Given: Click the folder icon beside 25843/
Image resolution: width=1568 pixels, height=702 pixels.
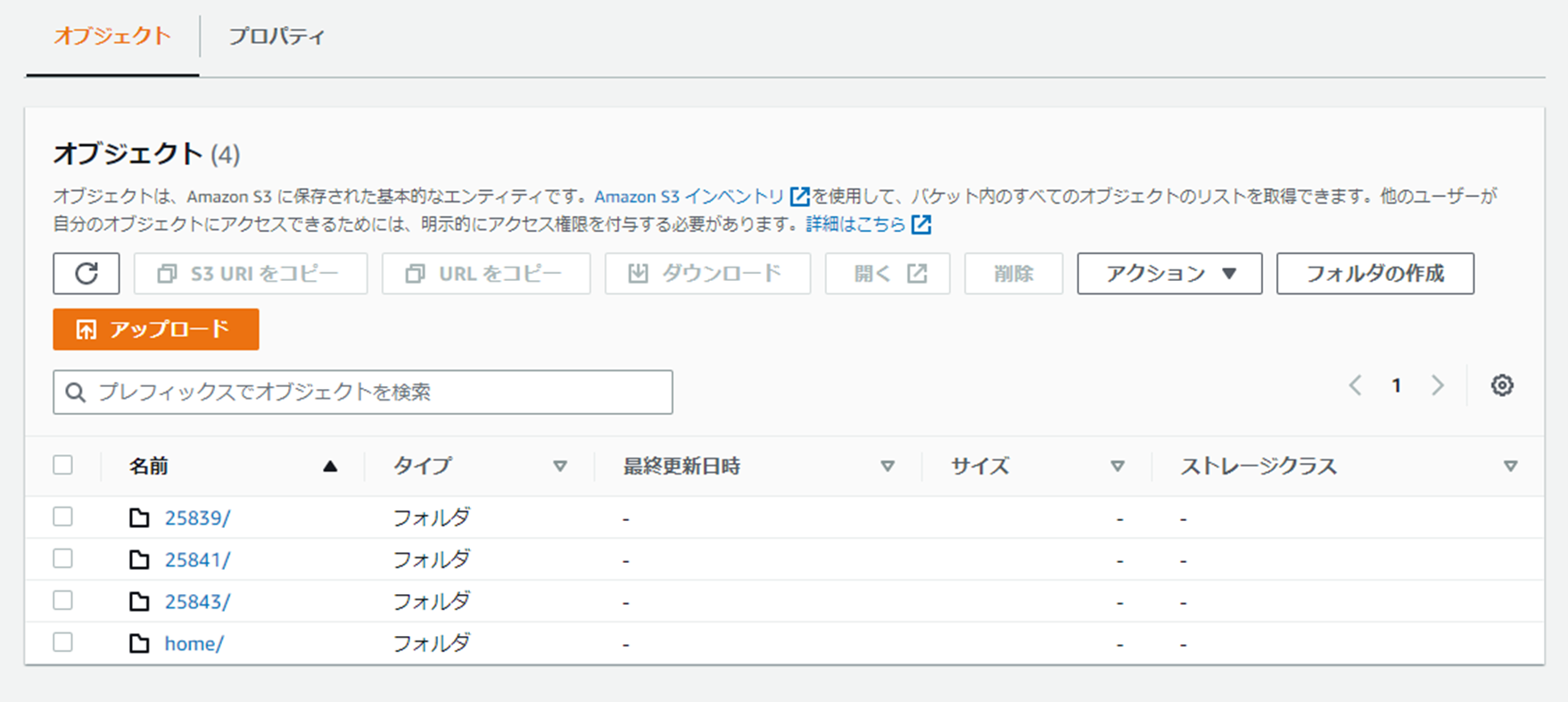Looking at the screenshot, I should (139, 601).
